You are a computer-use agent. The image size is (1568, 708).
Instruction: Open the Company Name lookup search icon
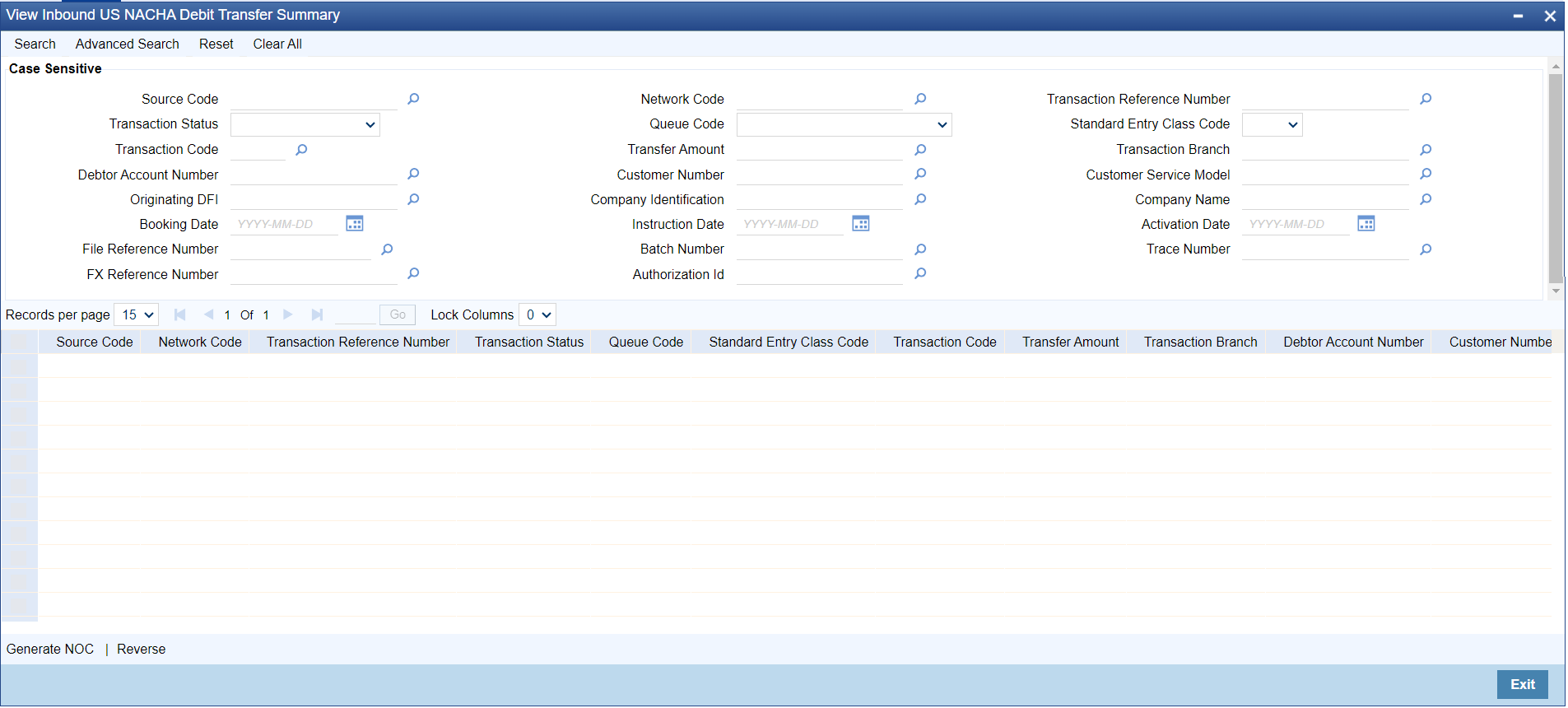[x=1426, y=199]
